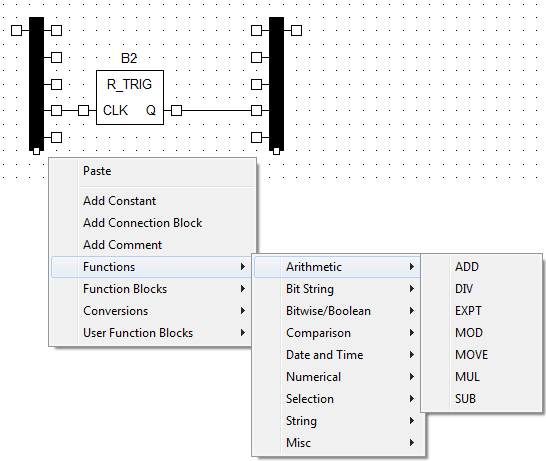Select MUL from the function list
The height and width of the screenshot is (461, 546).
pos(481,376)
